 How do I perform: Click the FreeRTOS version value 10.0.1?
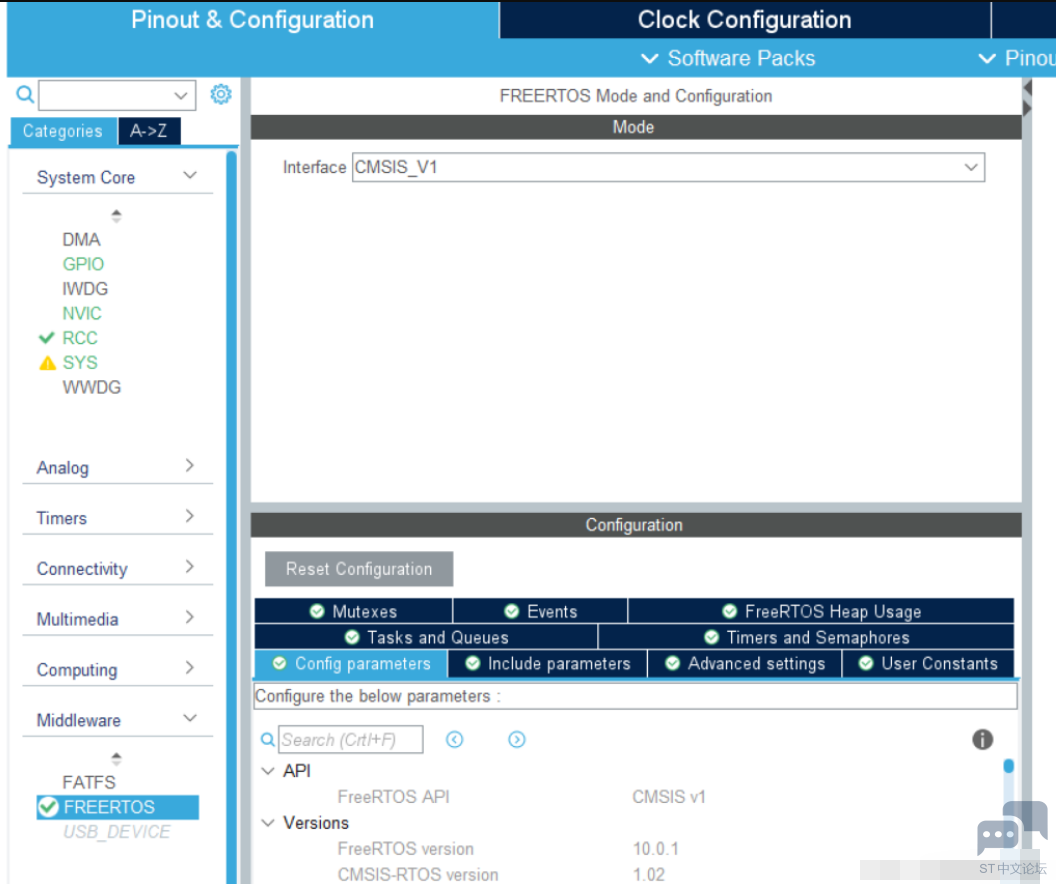point(655,849)
